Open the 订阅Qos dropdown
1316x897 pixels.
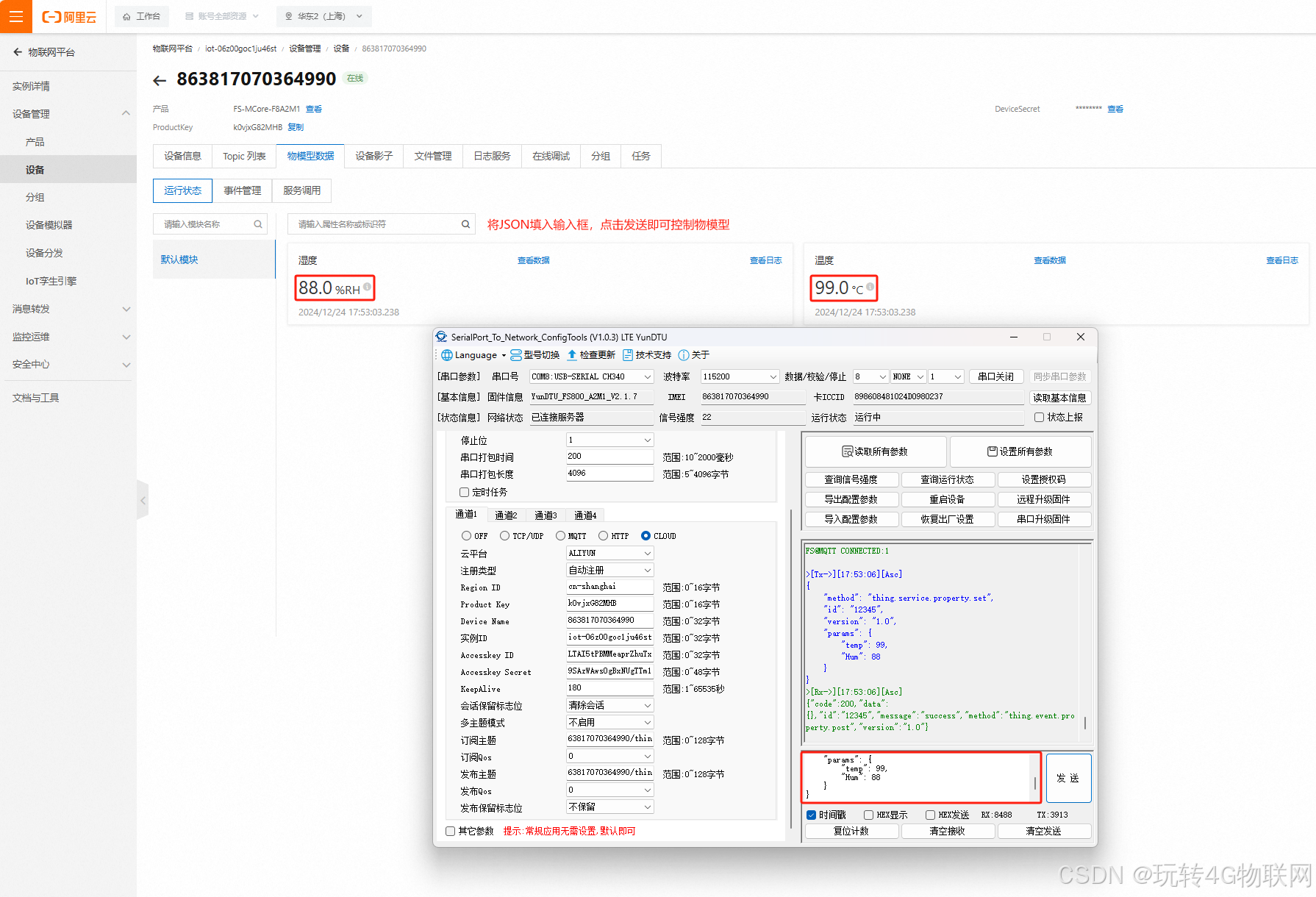609,756
